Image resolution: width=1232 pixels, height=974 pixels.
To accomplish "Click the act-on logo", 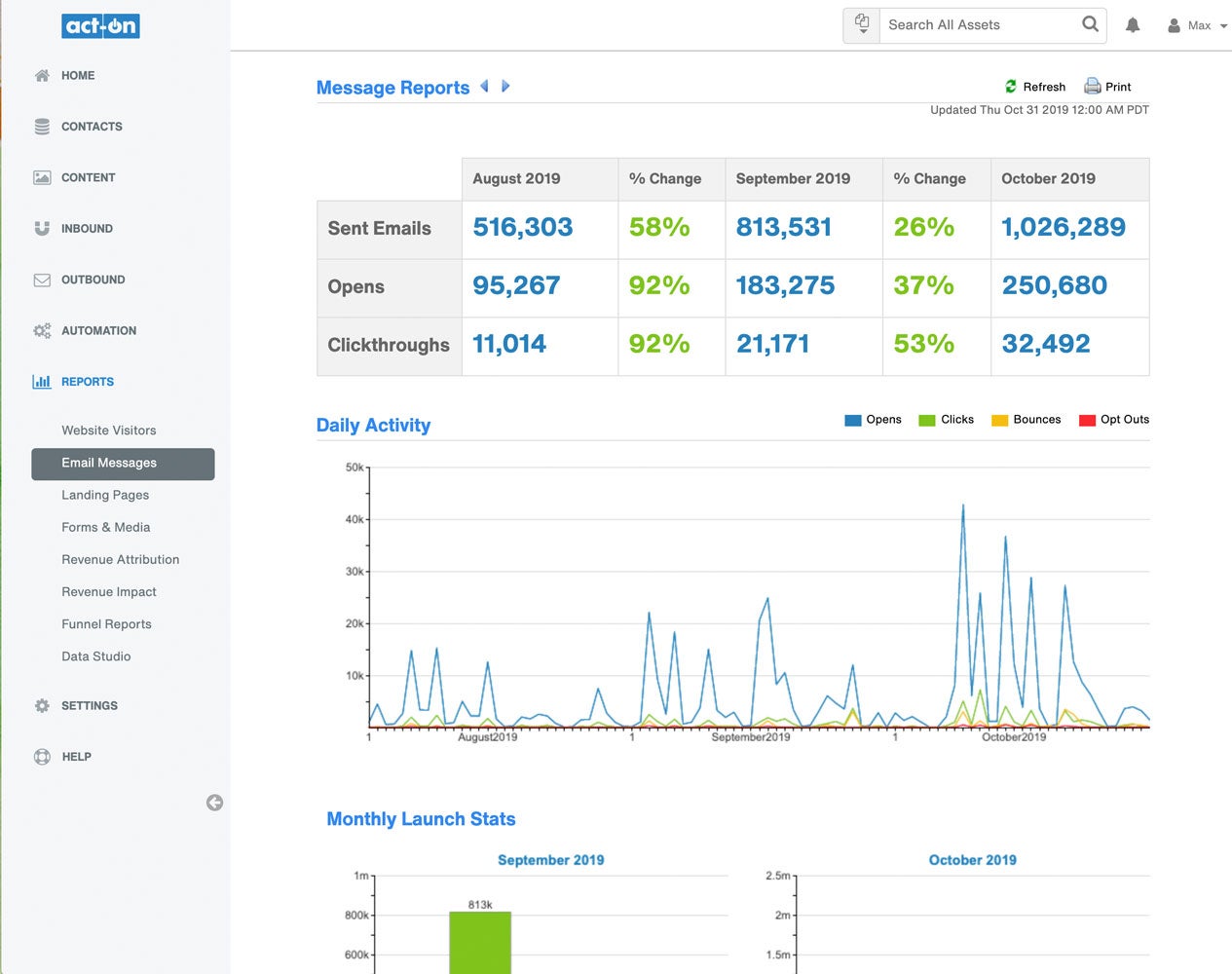I will (100, 26).
